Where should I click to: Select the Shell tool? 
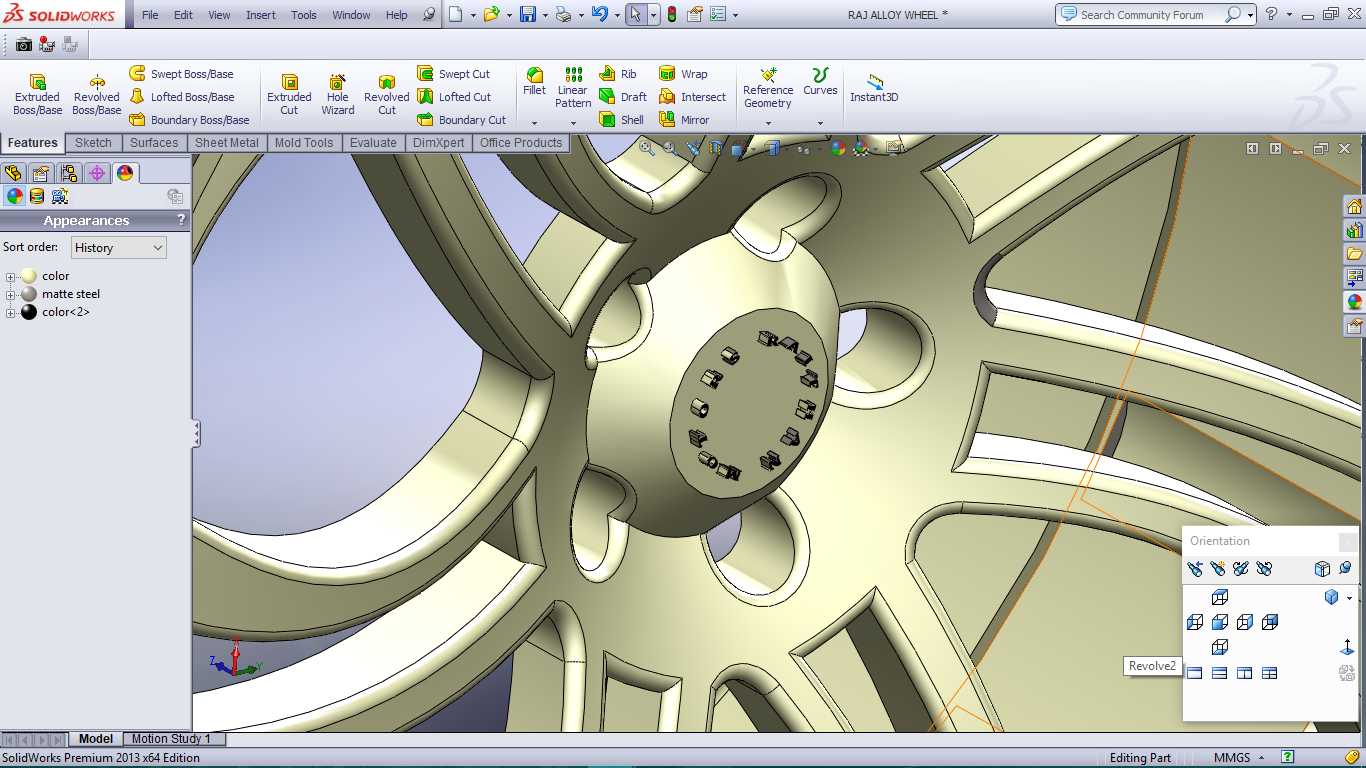pyautogui.click(x=622, y=120)
